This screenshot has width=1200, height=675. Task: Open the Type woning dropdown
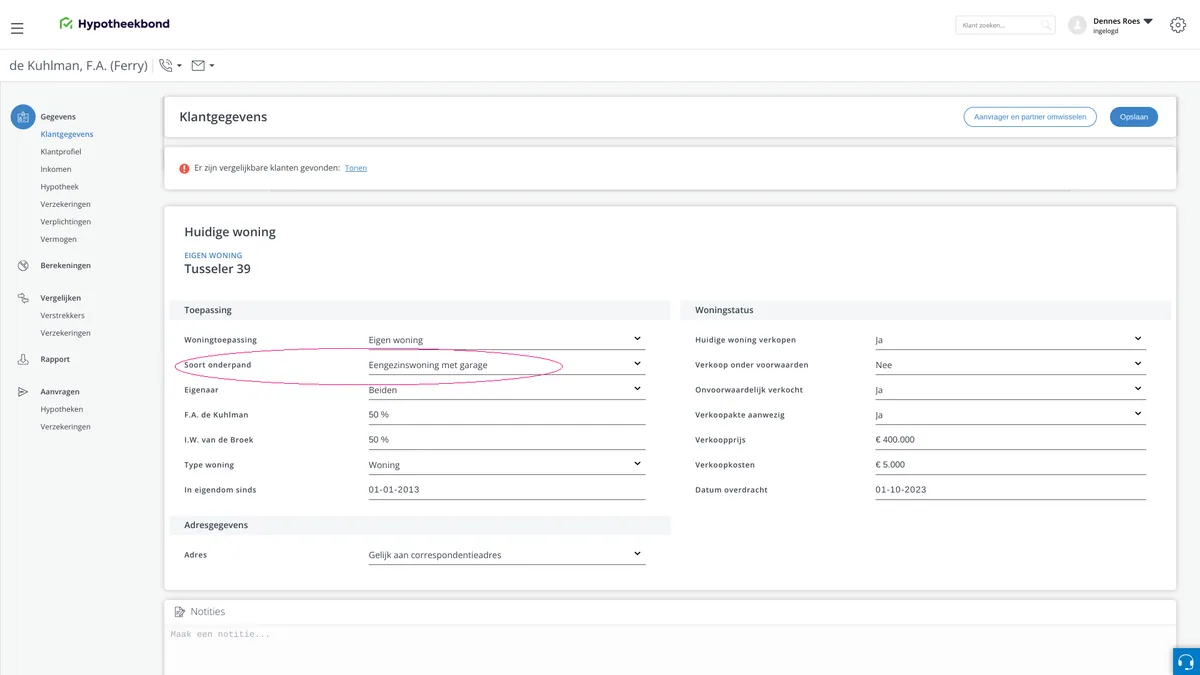pos(506,465)
